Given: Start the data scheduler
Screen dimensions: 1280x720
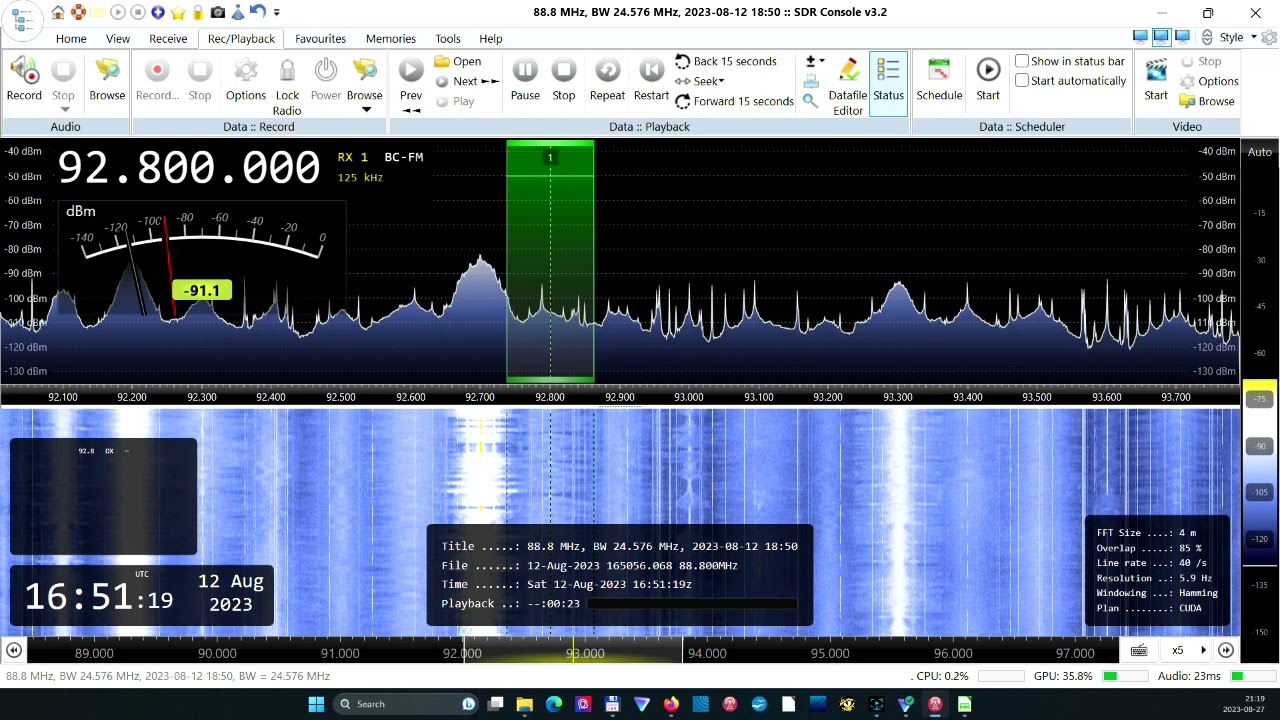Looking at the screenshot, I should tap(988, 79).
